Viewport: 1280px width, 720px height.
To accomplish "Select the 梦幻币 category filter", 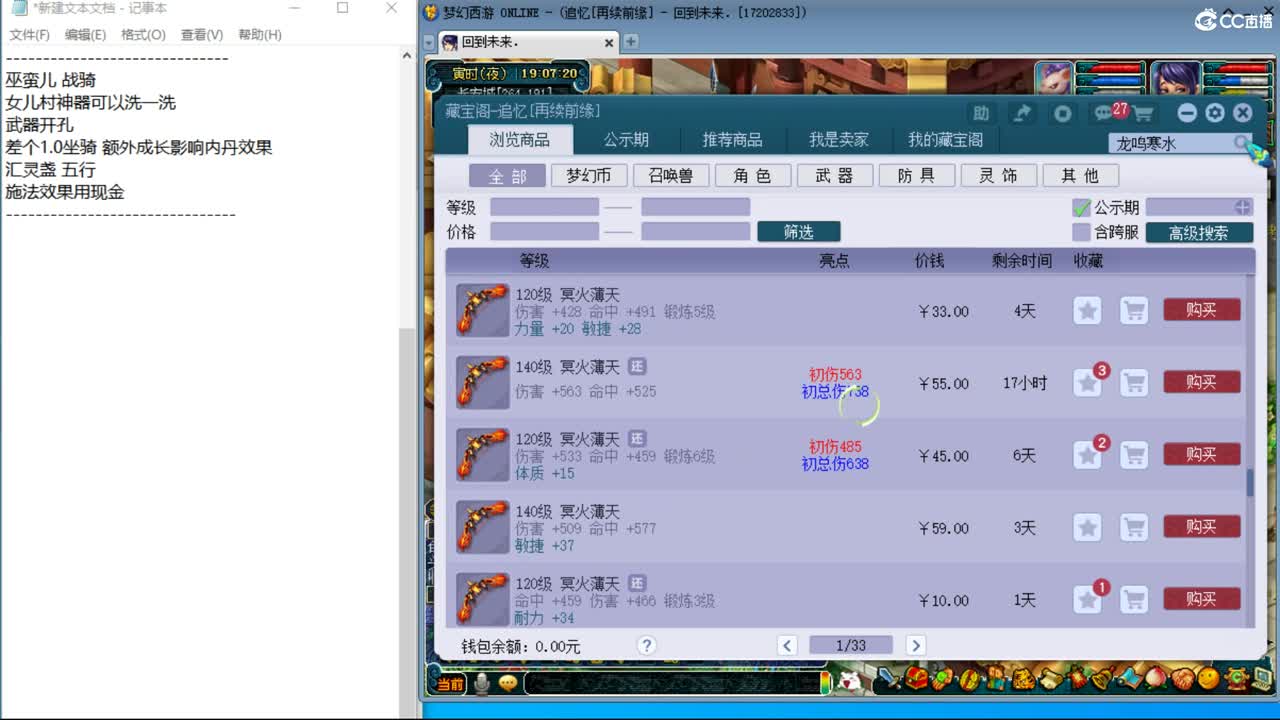I will 589,176.
